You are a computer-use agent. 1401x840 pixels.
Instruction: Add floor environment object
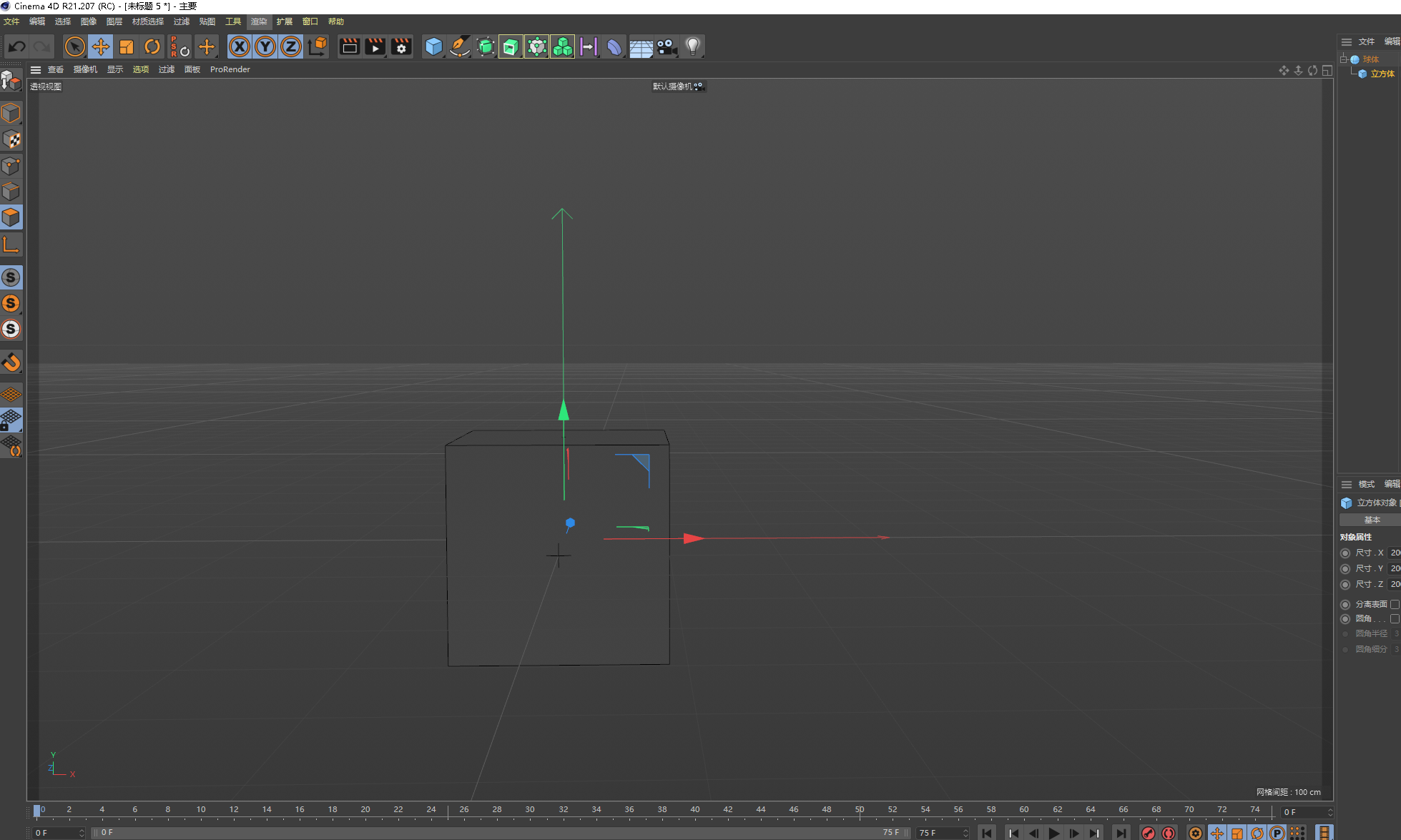coord(641,47)
